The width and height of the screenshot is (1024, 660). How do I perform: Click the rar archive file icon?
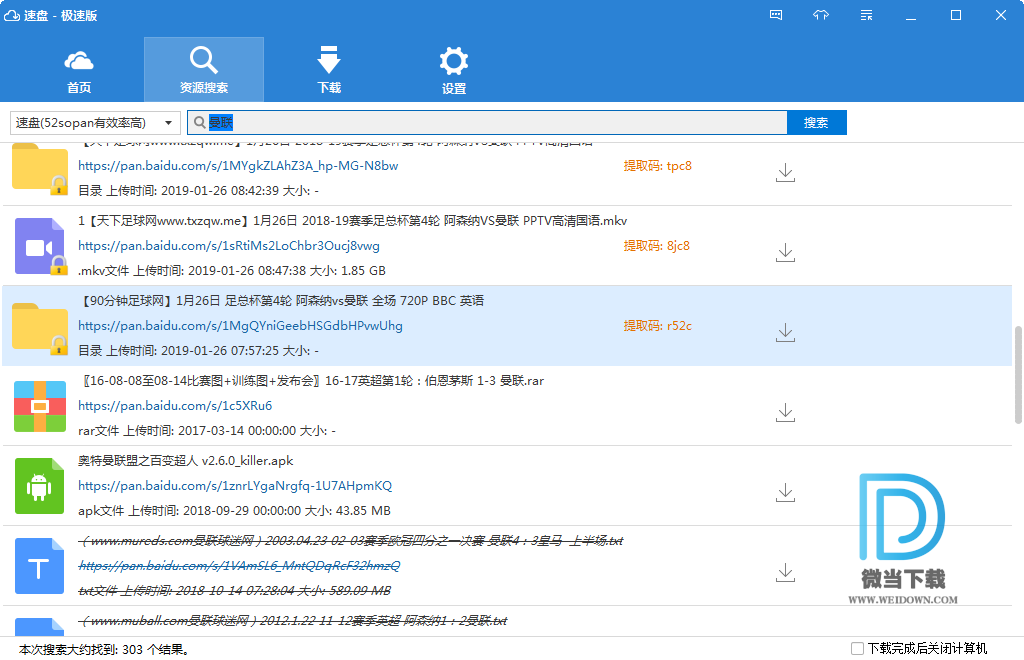pos(39,406)
